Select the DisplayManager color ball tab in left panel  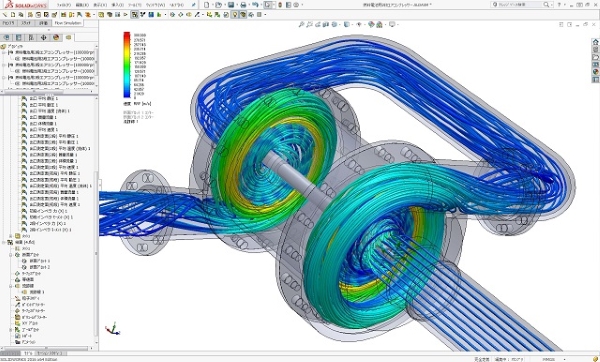click(x=56, y=37)
